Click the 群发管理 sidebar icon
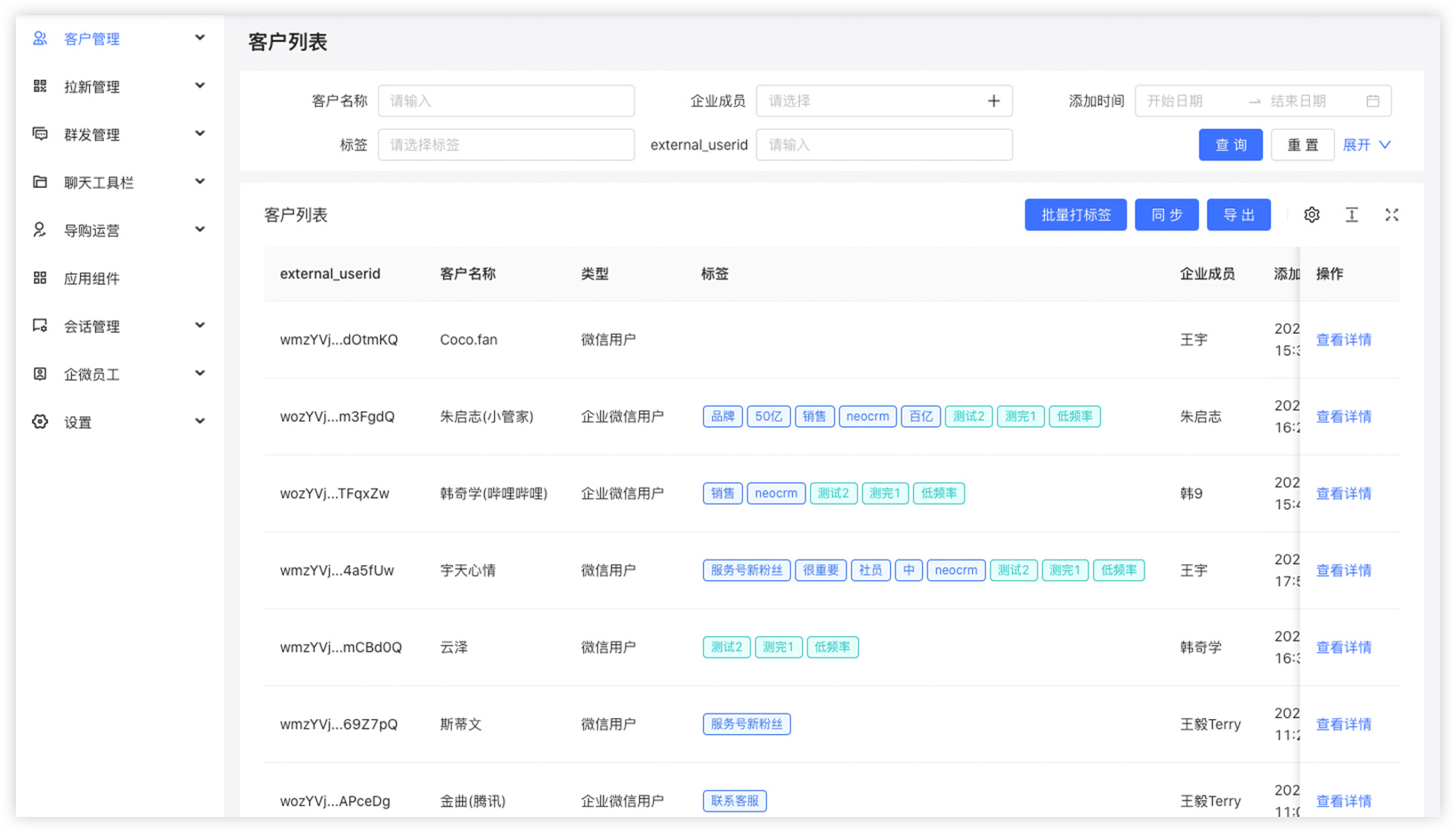The image size is (1456, 832). (40, 134)
